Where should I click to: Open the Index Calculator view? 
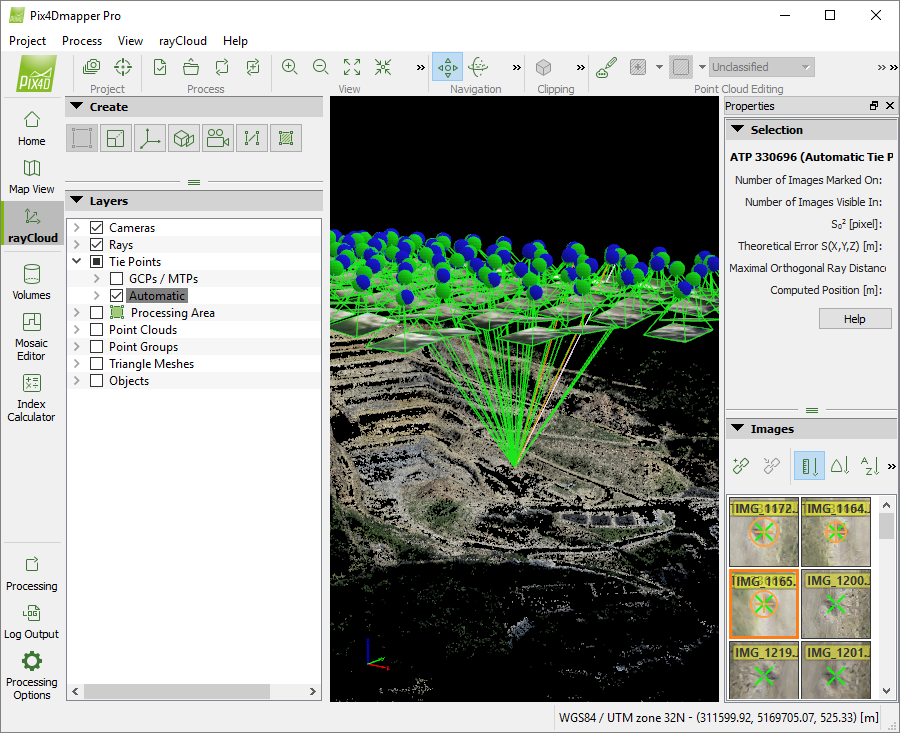pyautogui.click(x=31, y=395)
